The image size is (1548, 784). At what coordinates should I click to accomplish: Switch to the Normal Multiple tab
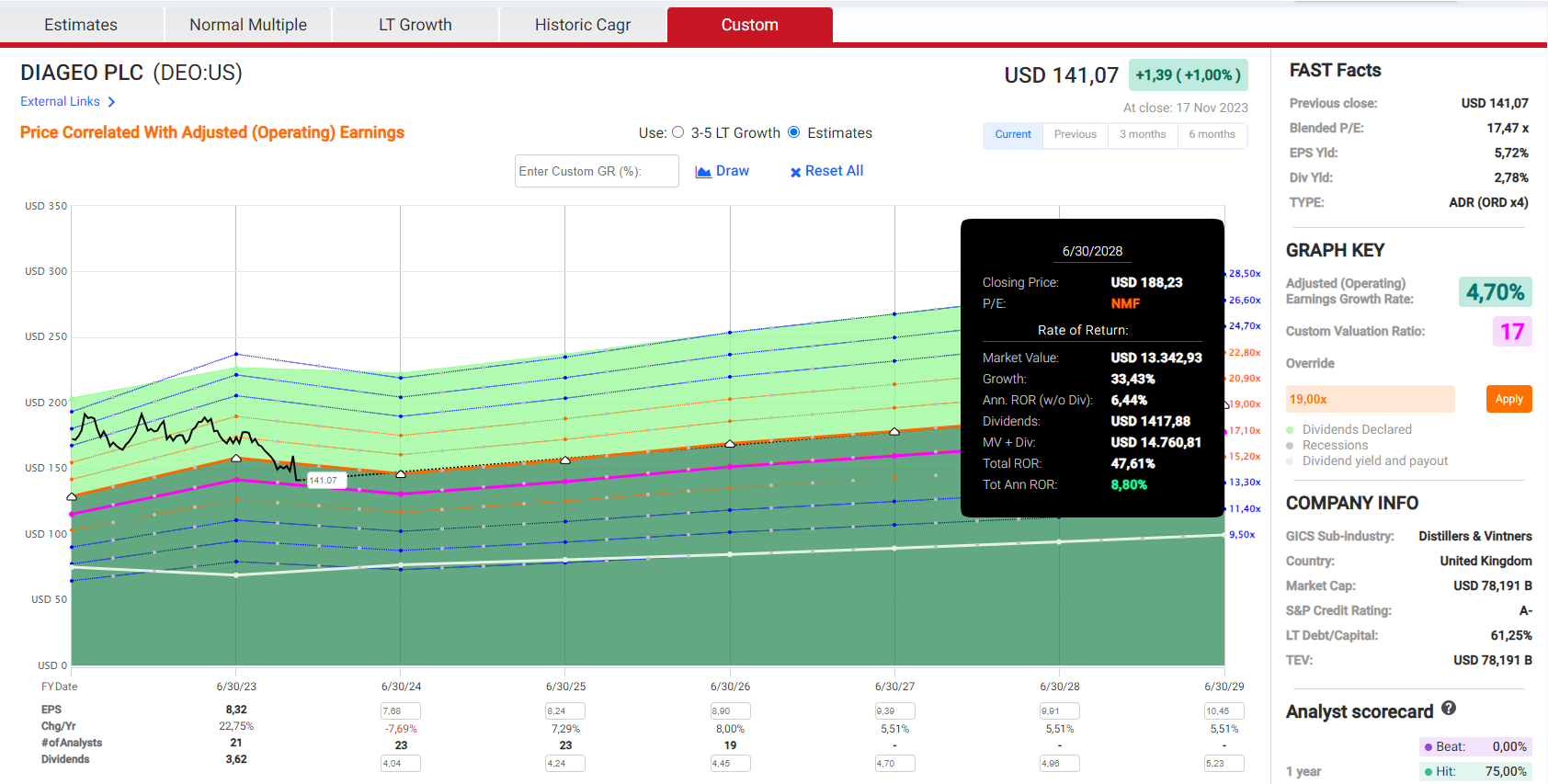point(248,25)
